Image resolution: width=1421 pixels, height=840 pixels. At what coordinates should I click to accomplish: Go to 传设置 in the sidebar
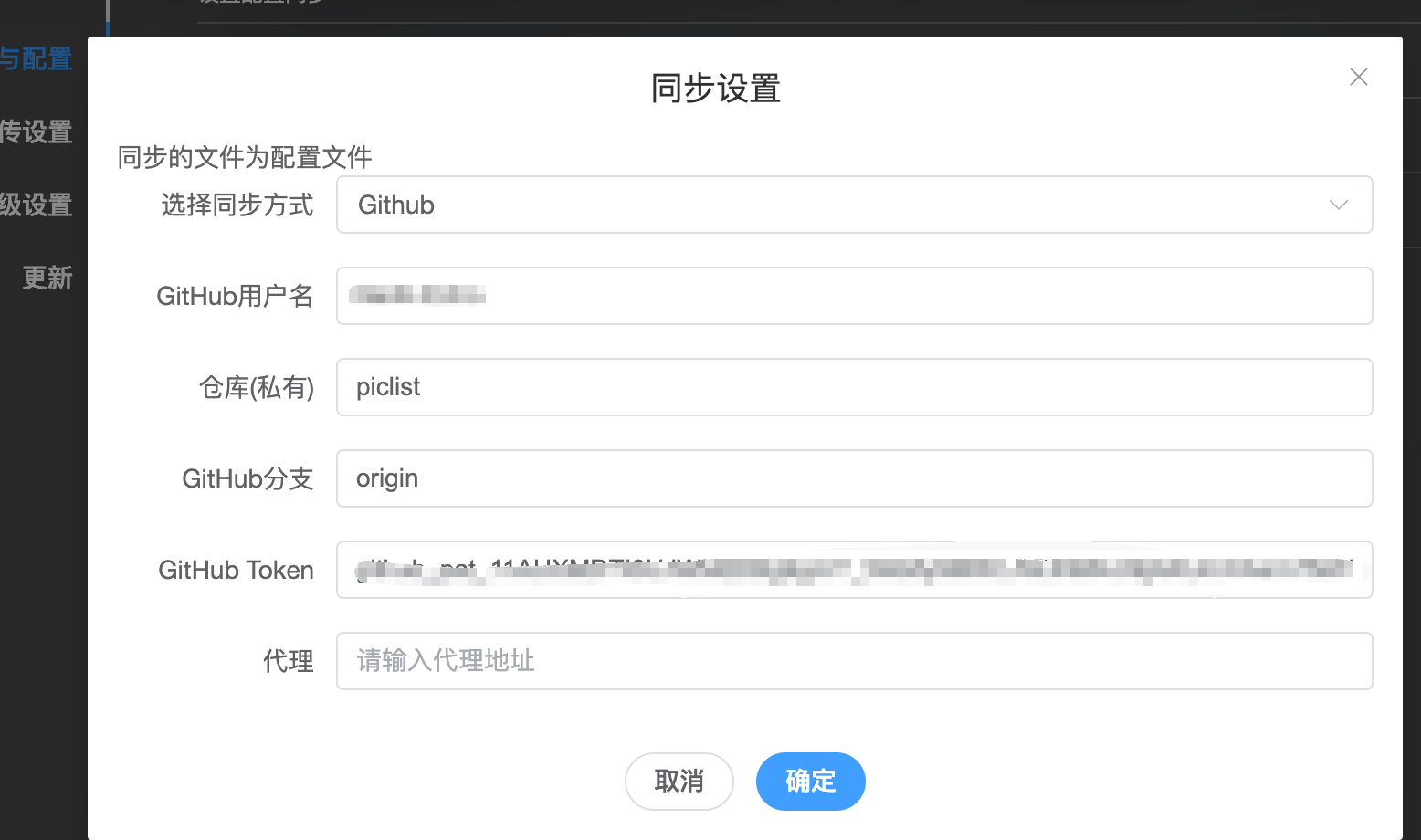point(37,132)
